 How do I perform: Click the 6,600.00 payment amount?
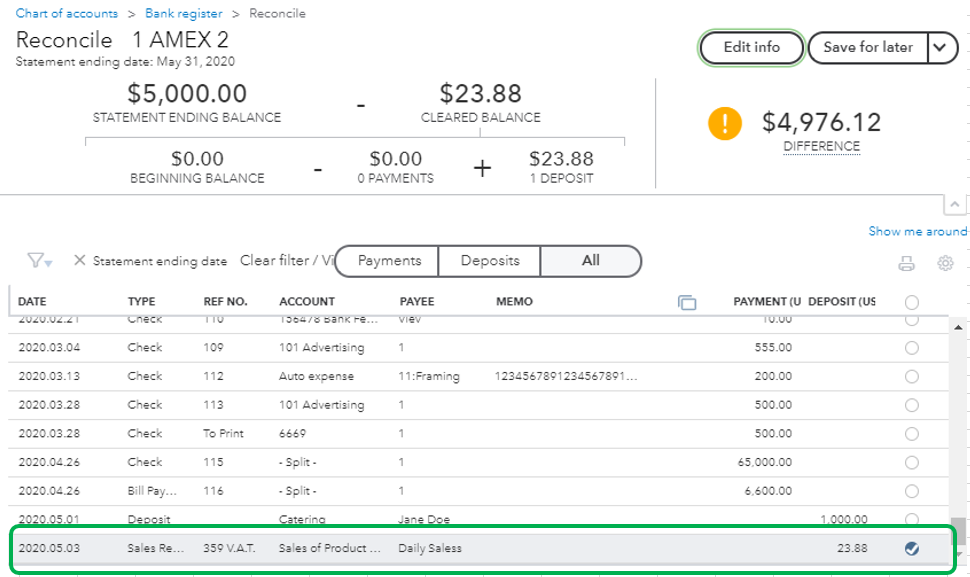pos(768,490)
